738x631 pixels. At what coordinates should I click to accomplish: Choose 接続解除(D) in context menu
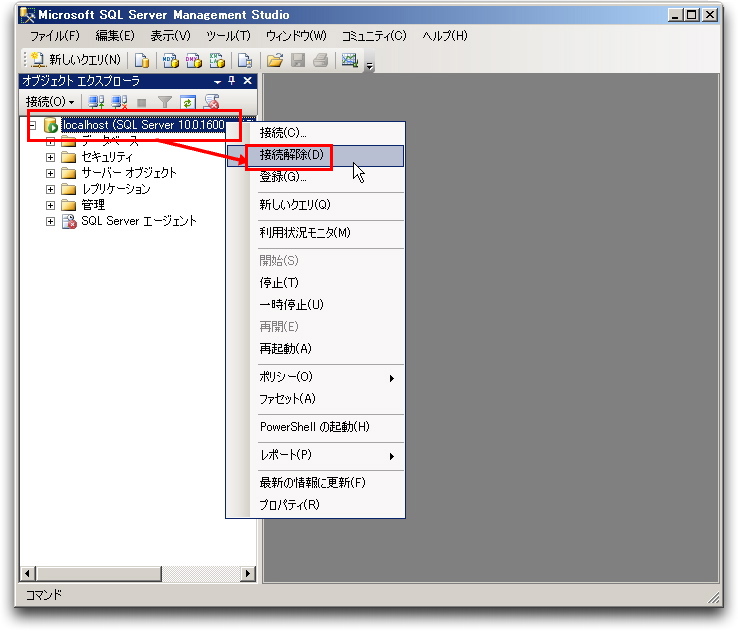(x=315, y=156)
